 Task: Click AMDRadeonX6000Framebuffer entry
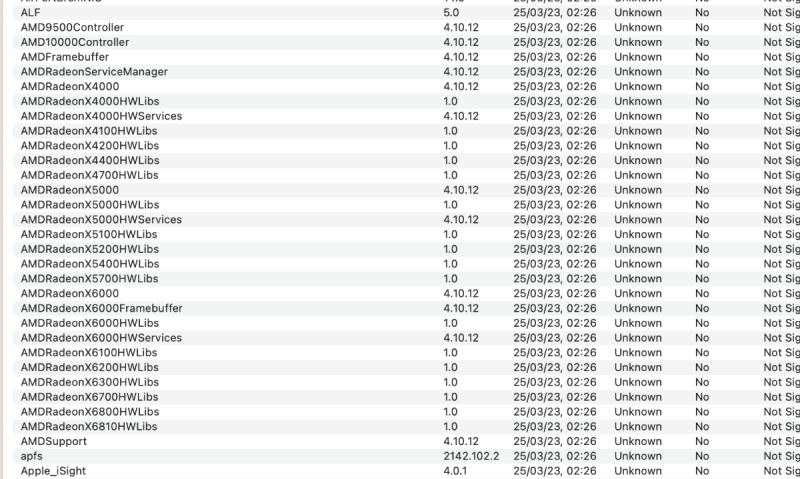coord(102,308)
